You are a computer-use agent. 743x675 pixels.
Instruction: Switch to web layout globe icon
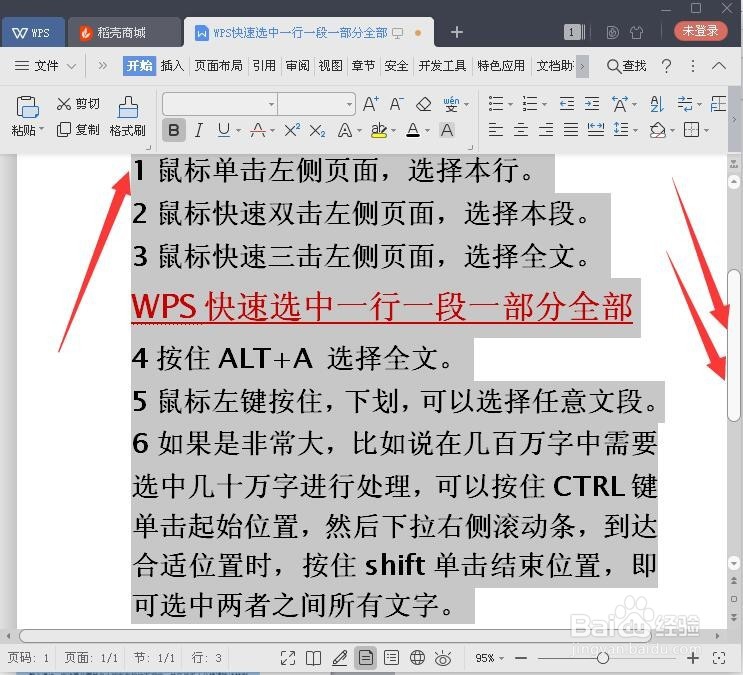pyautogui.click(x=417, y=658)
